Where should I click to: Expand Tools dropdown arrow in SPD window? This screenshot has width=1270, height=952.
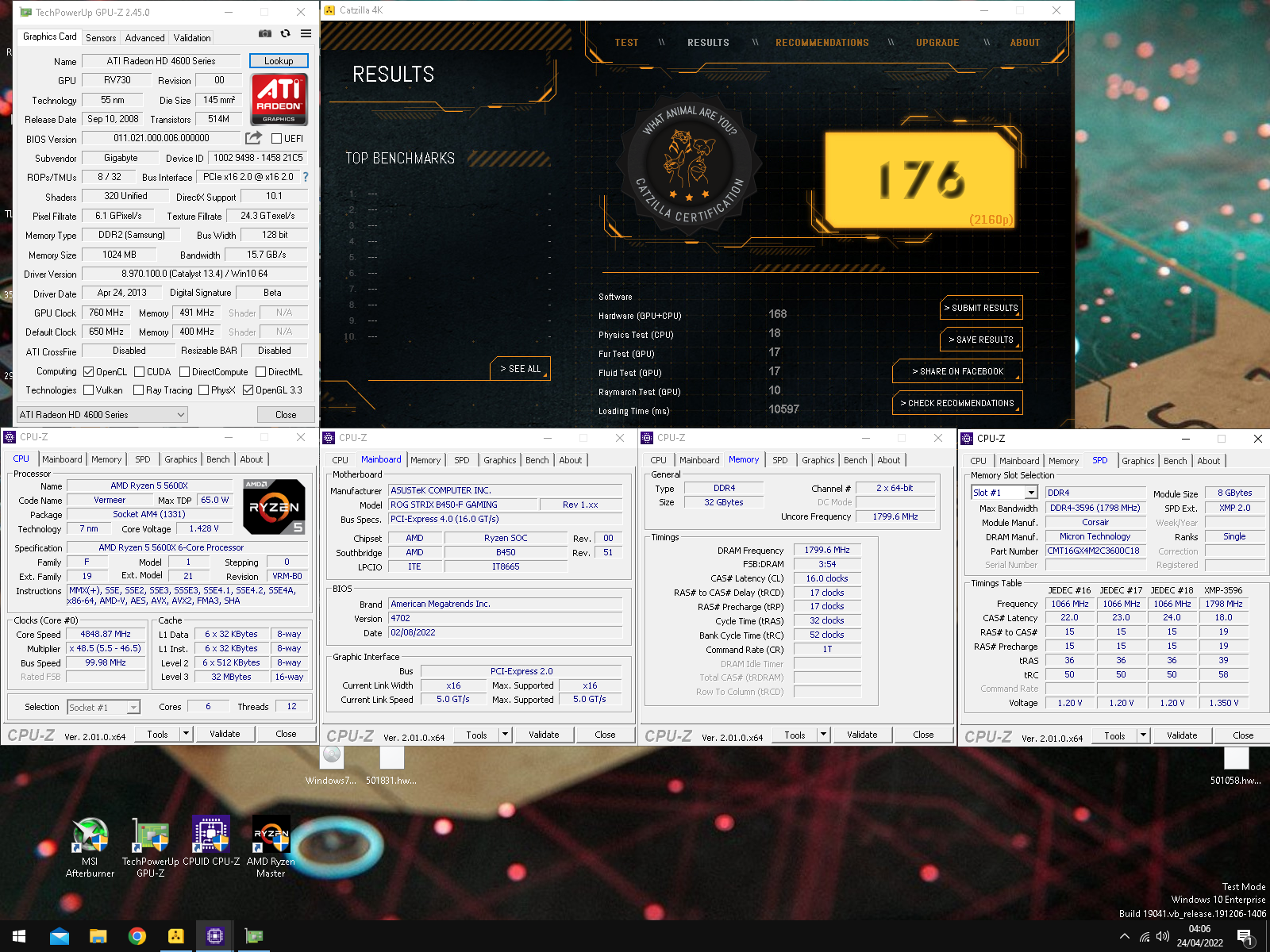tap(1144, 735)
